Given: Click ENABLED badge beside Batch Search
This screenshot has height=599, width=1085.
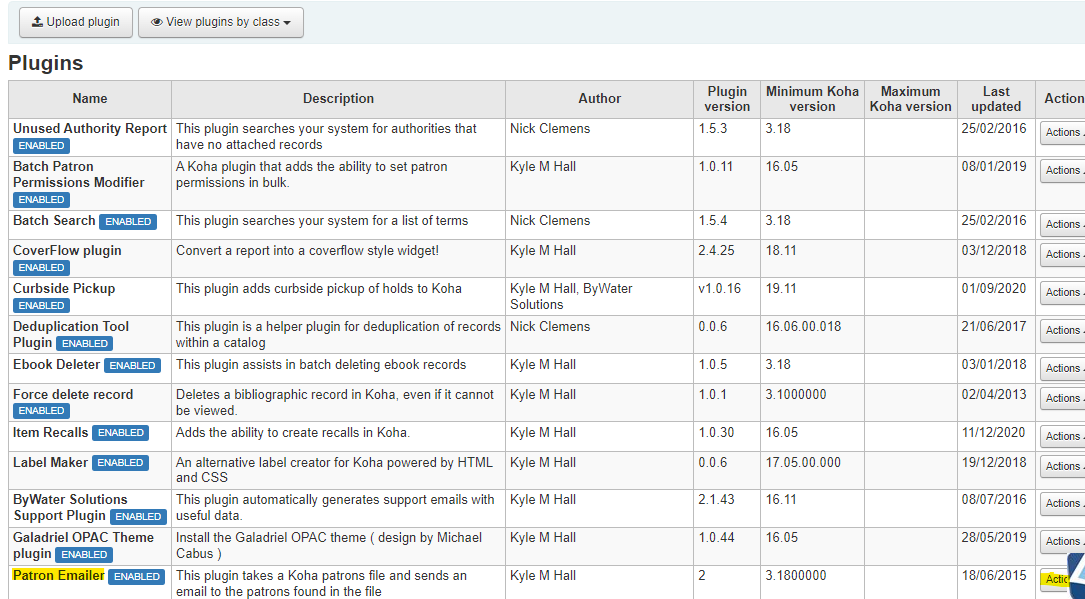Looking at the screenshot, I should (128, 221).
